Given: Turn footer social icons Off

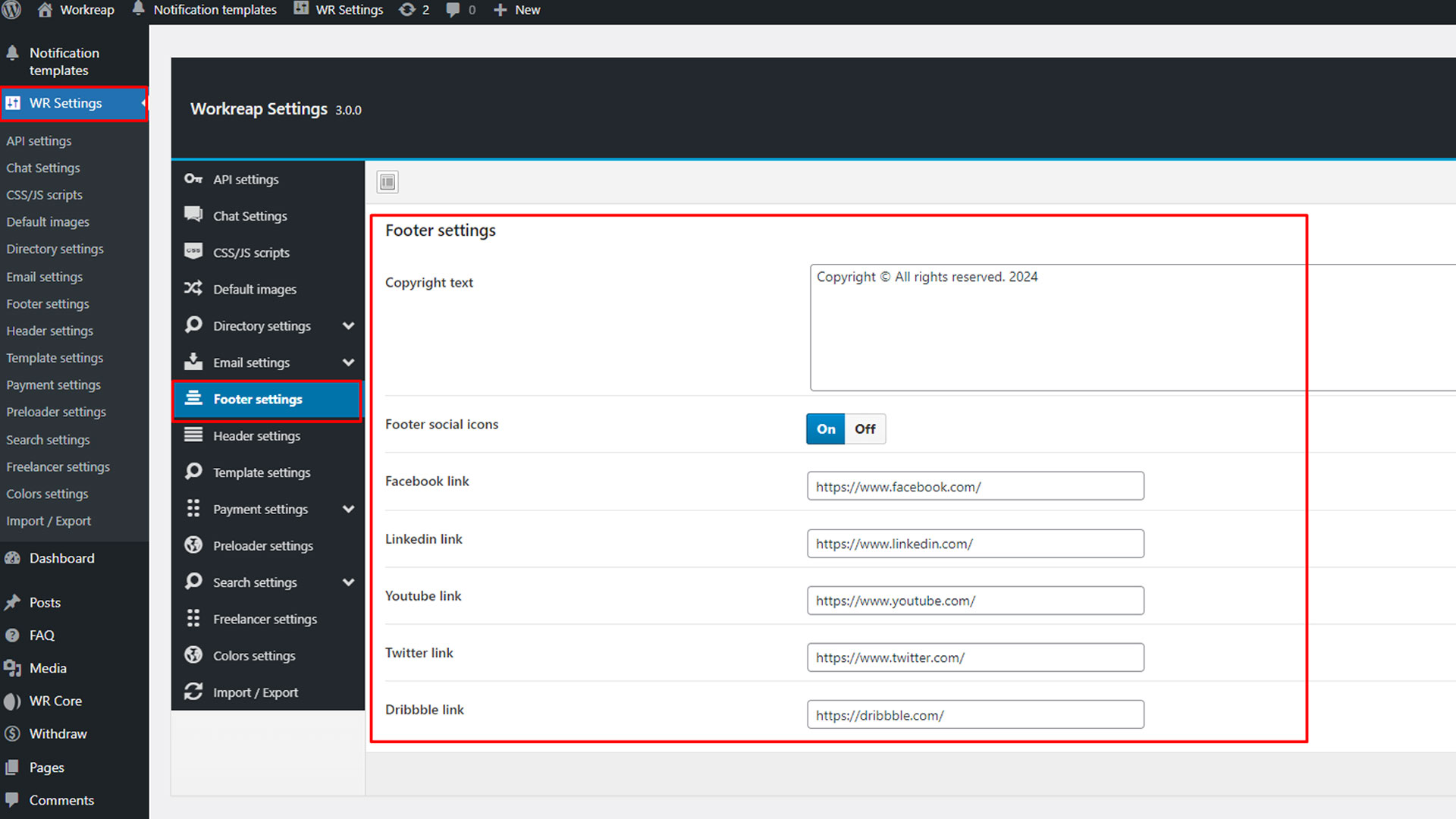Looking at the screenshot, I should 864,429.
